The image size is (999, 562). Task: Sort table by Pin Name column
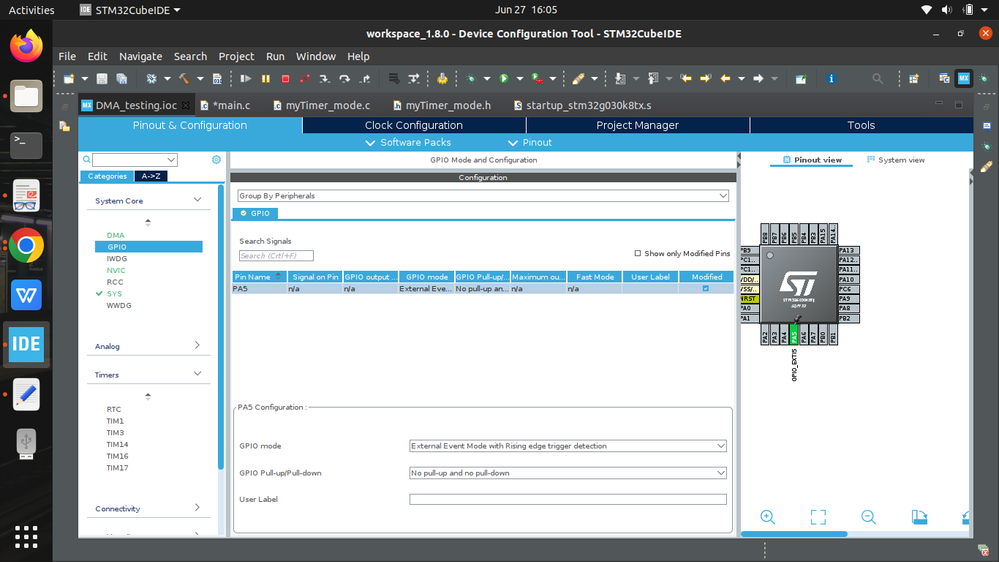pos(259,277)
